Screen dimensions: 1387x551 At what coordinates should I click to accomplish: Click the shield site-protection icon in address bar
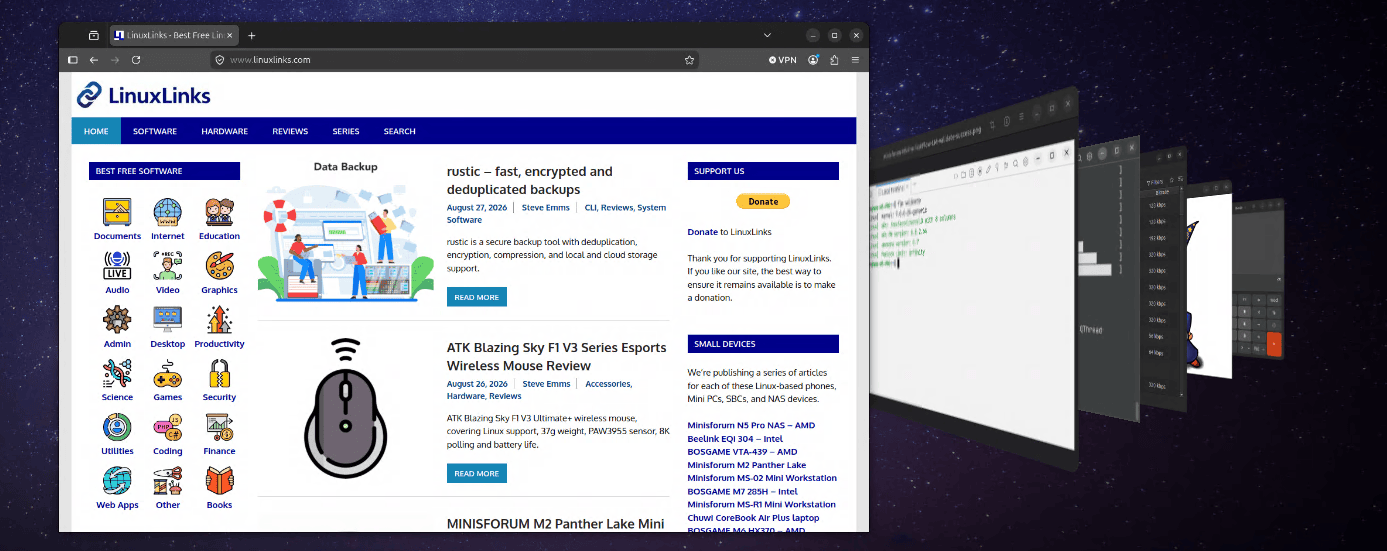tap(220, 60)
